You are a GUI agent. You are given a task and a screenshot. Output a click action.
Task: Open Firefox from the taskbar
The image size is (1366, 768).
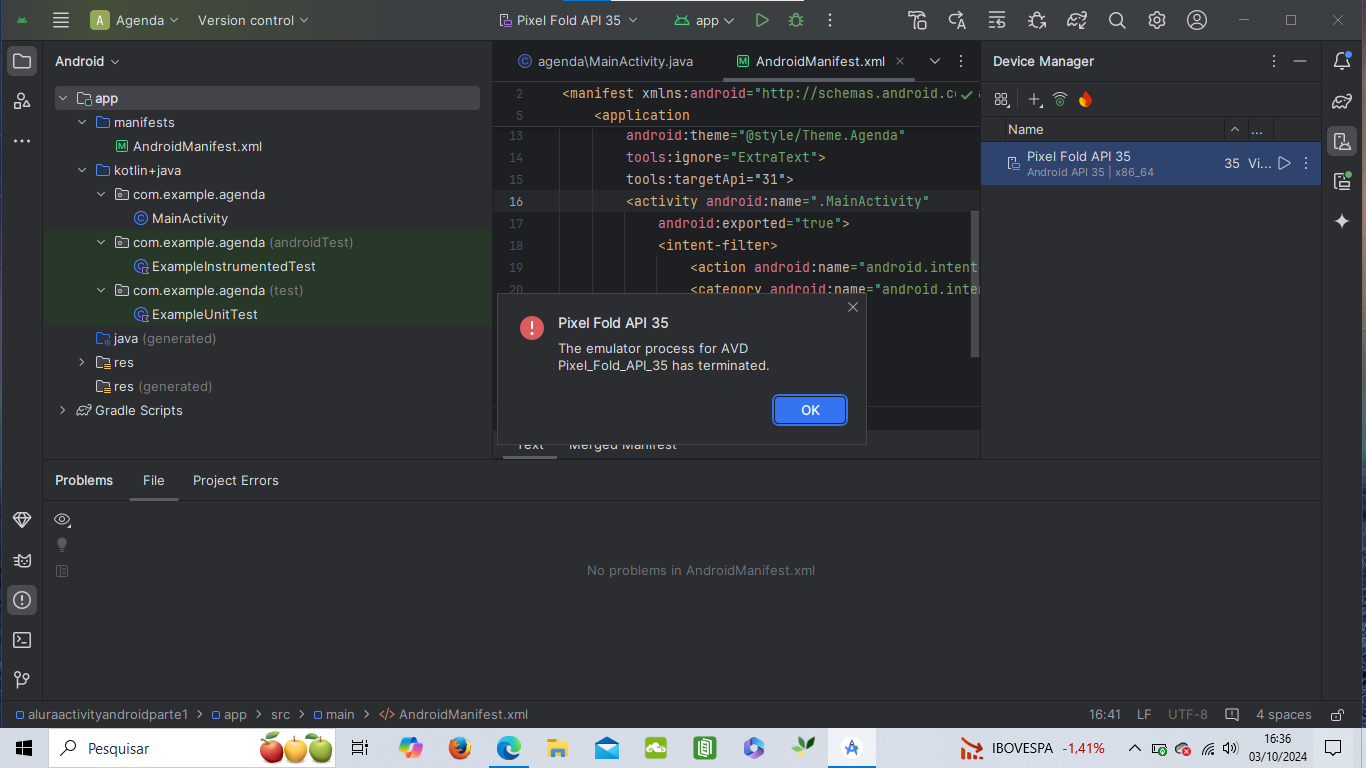tap(460, 748)
